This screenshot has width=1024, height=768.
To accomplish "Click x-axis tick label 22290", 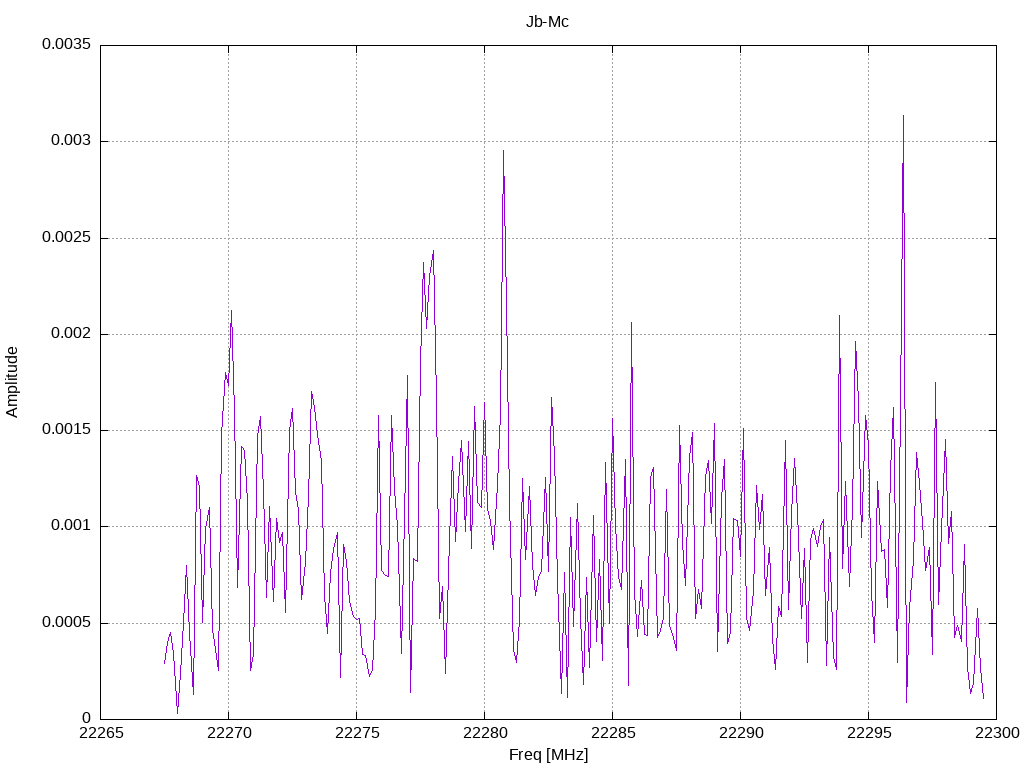I will [x=741, y=733].
